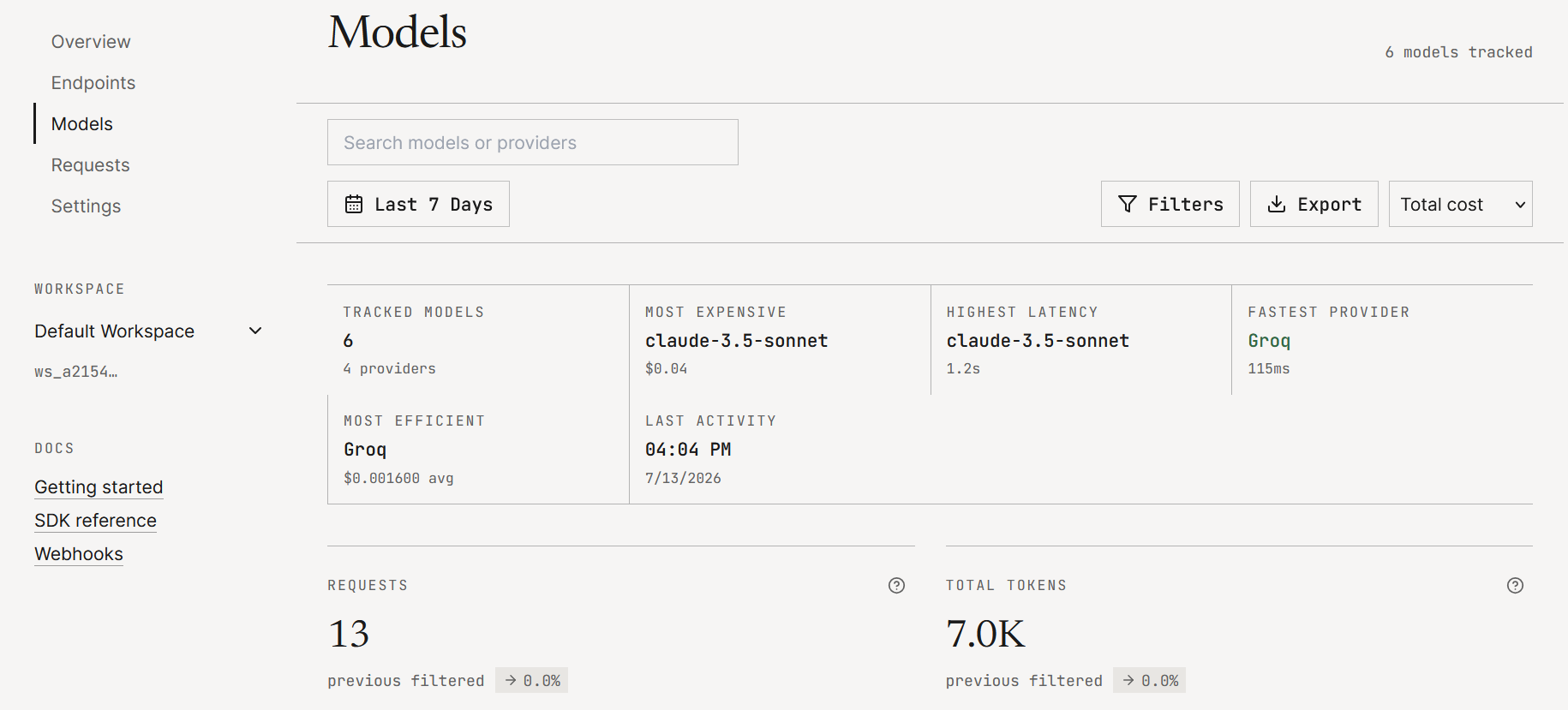This screenshot has width=1568, height=710.
Task: Open the SDK reference link
Action: pyautogui.click(x=95, y=520)
